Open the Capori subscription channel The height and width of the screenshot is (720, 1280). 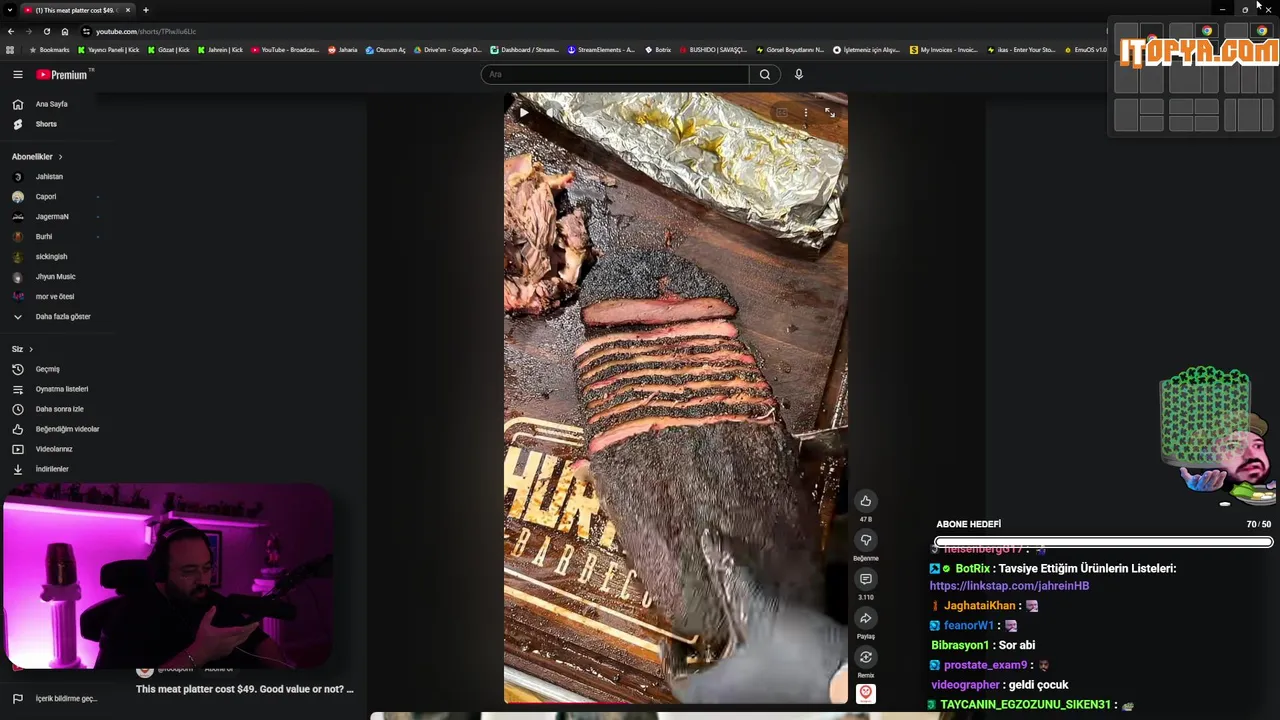[x=46, y=197]
